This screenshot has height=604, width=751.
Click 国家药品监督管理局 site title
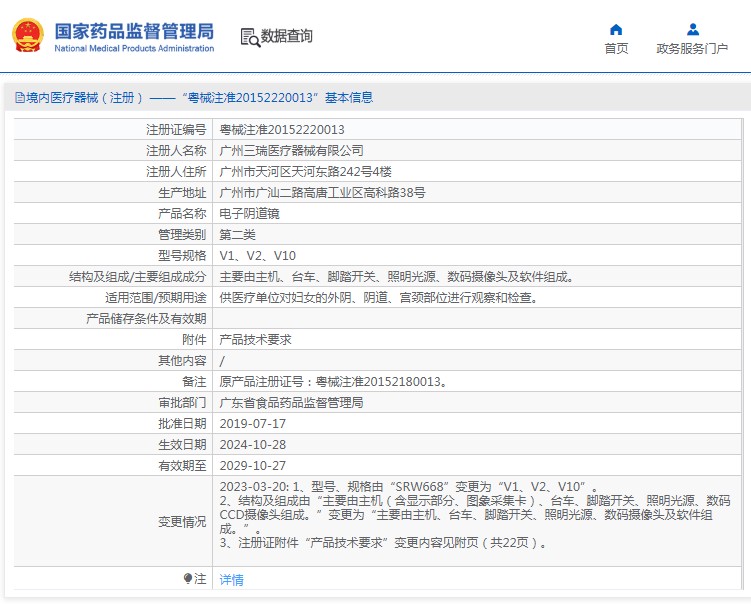point(134,31)
